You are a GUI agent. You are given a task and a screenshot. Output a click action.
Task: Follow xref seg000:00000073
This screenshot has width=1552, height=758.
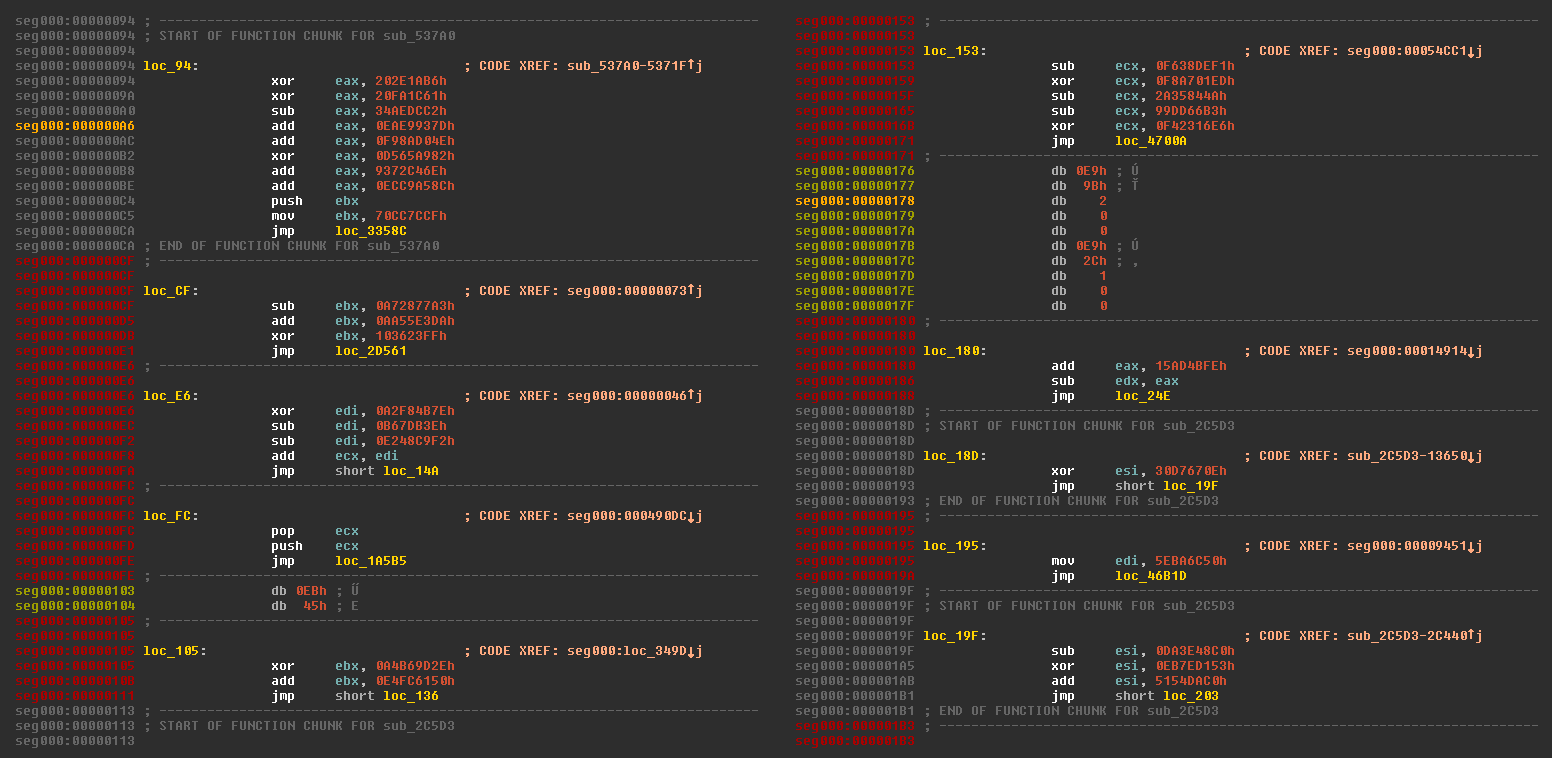[635, 291]
